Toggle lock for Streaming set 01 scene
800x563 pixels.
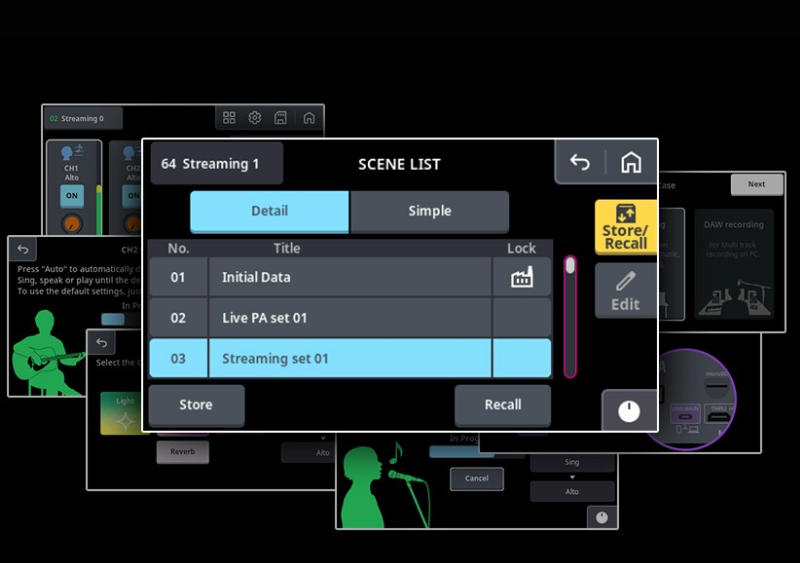(521, 358)
